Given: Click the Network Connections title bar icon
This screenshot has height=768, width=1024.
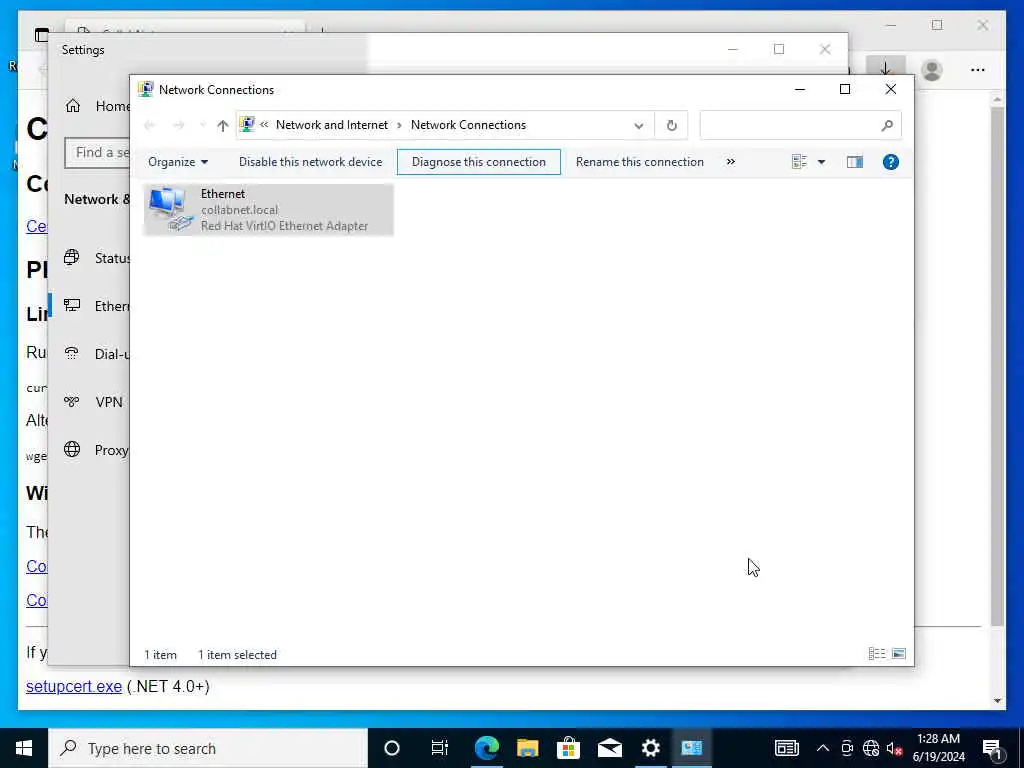Looking at the screenshot, I should pos(146,89).
